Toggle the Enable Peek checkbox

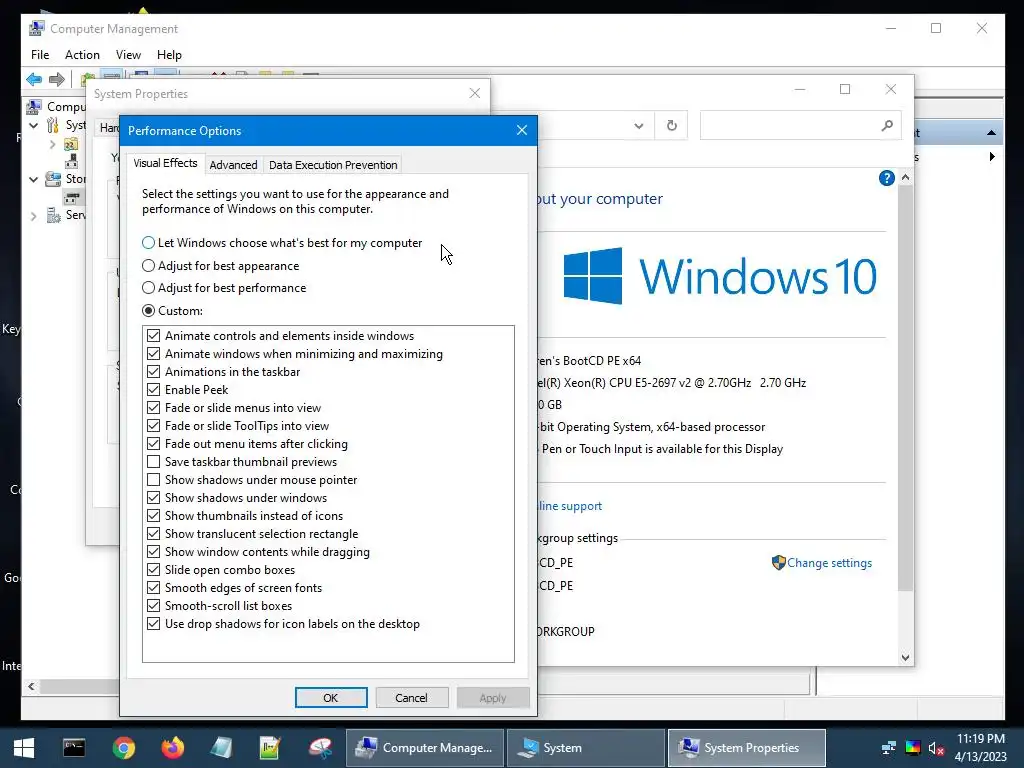click(153, 390)
